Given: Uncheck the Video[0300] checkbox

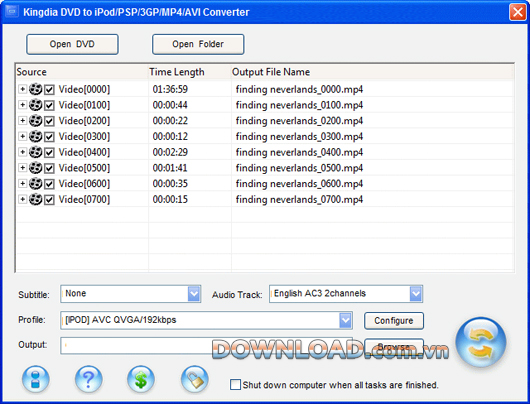Looking at the screenshot, I should 49,137.
